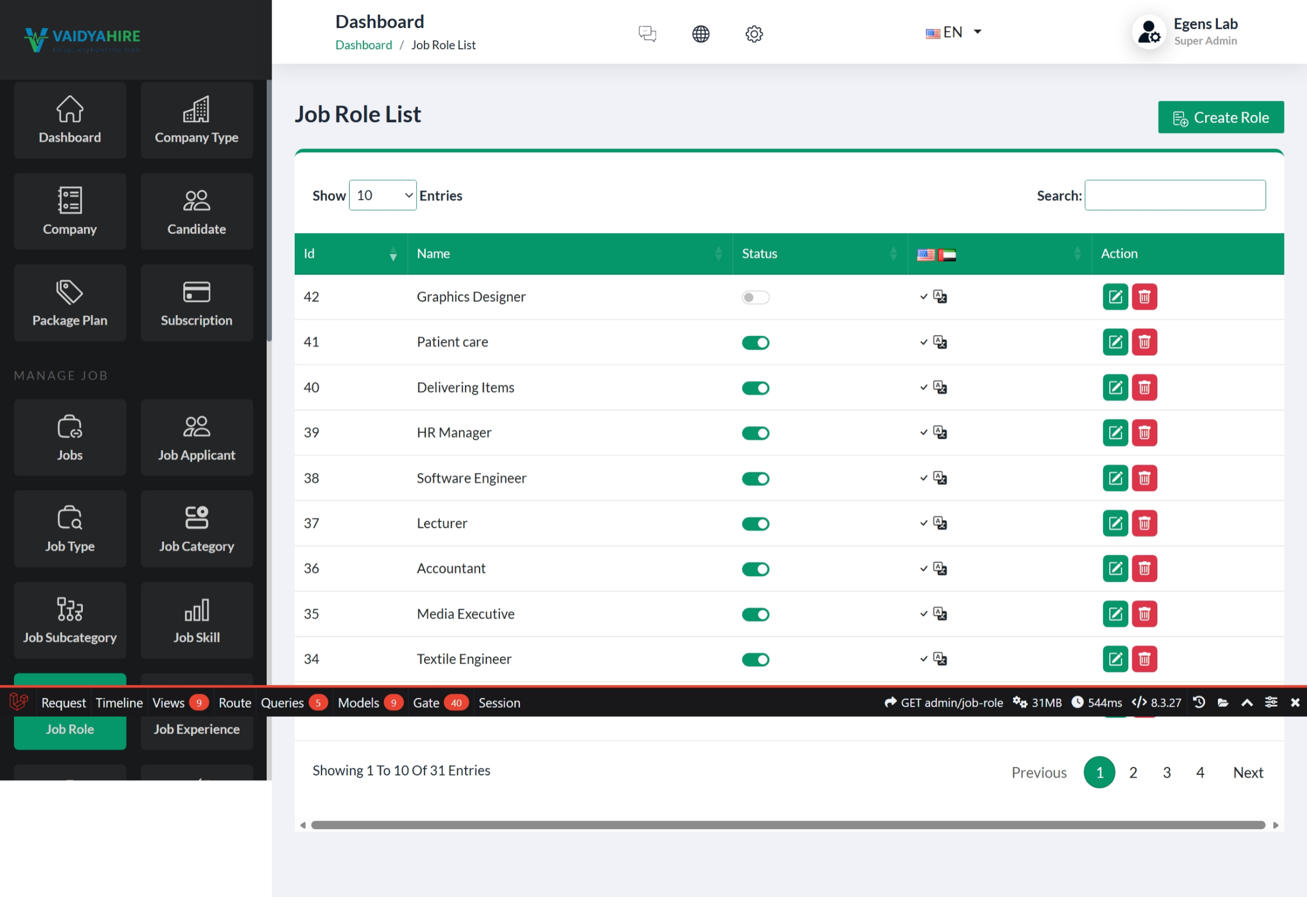
Task: Turn off the Accountant status switch
Action: pyautogui.click(x=755, y=569)
